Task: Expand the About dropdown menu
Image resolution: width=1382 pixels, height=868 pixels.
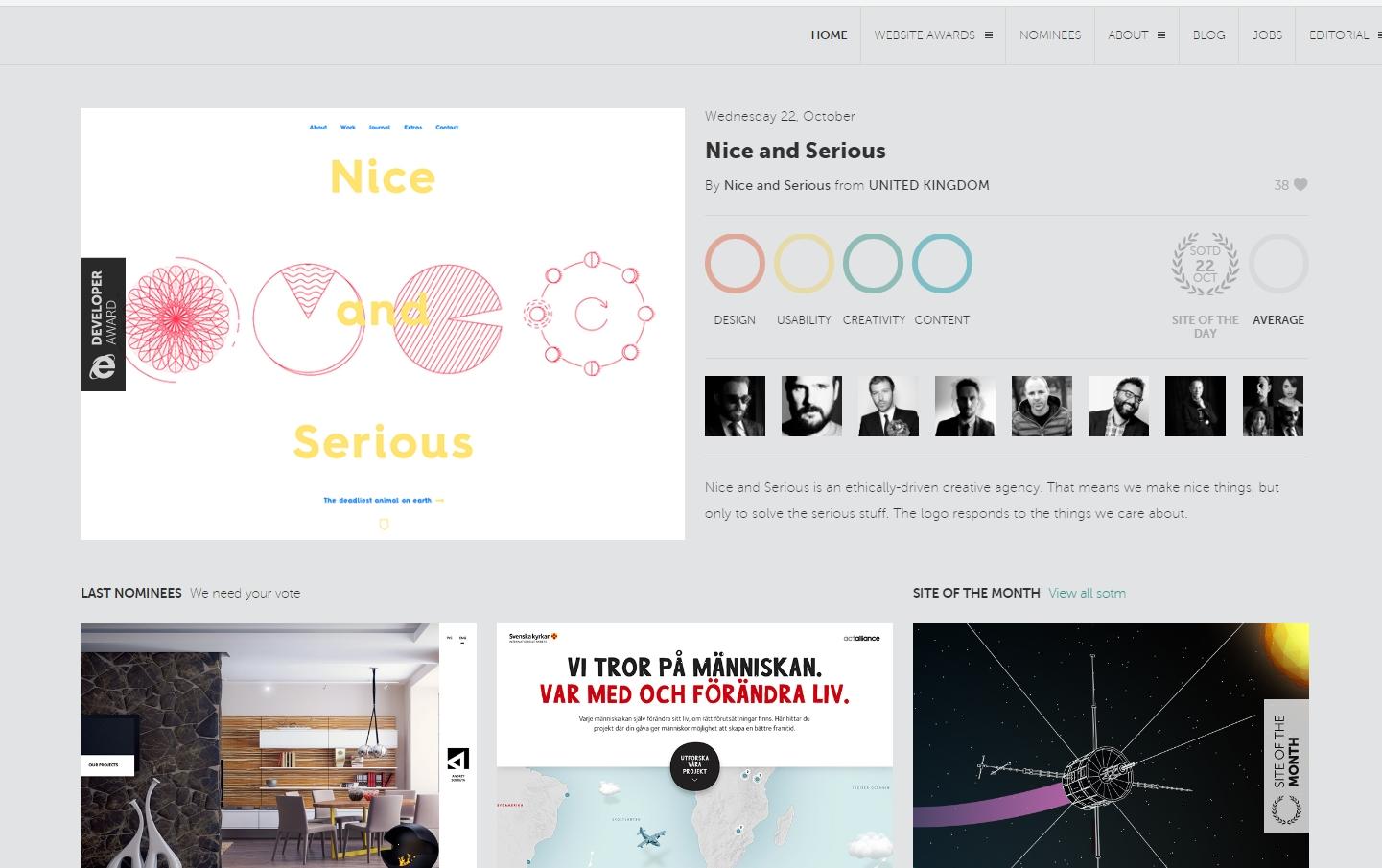Action: pos(1136,35)
